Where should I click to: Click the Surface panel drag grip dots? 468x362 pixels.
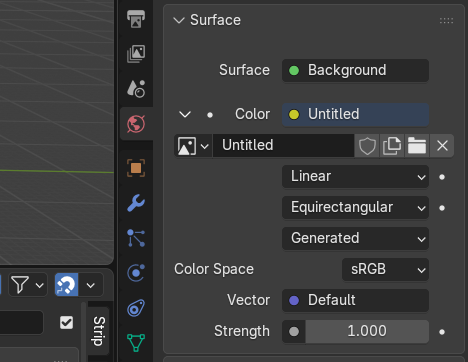pos(446,21)
